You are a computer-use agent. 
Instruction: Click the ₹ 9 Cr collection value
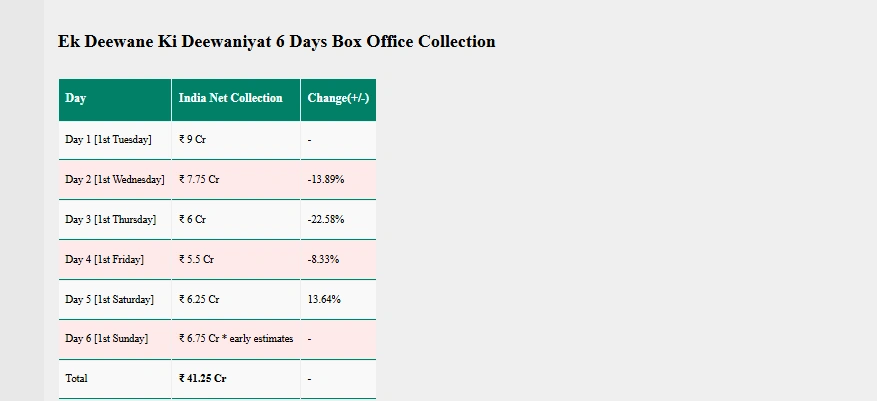(192, 140)
